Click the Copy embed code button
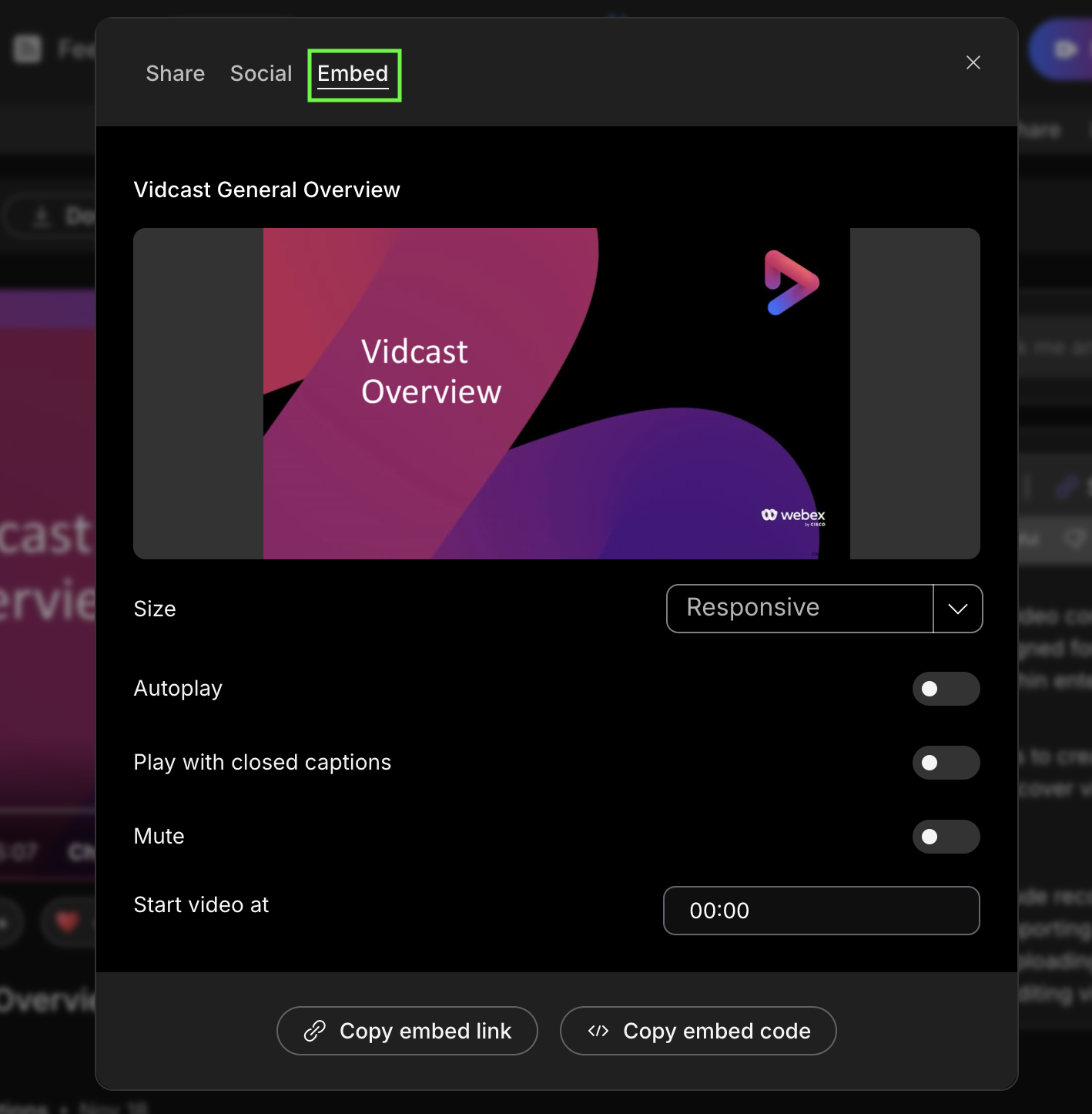Viewport: 1092px width, 1114px height. pyautogui.click(x=698, y=1031)
